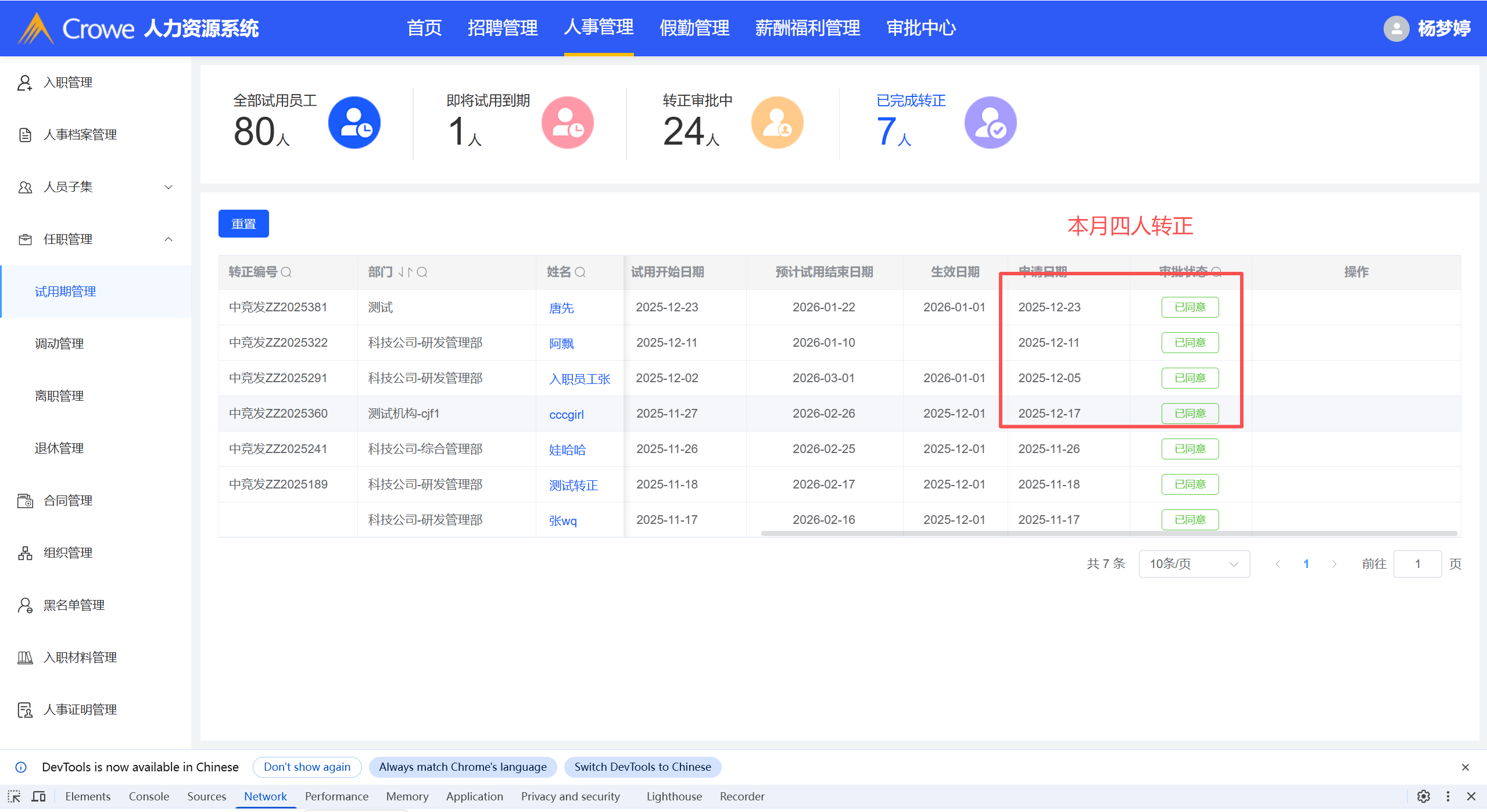
Task: Click the blue 全部试用员工 circle icon
Action: tap(354, 123)
